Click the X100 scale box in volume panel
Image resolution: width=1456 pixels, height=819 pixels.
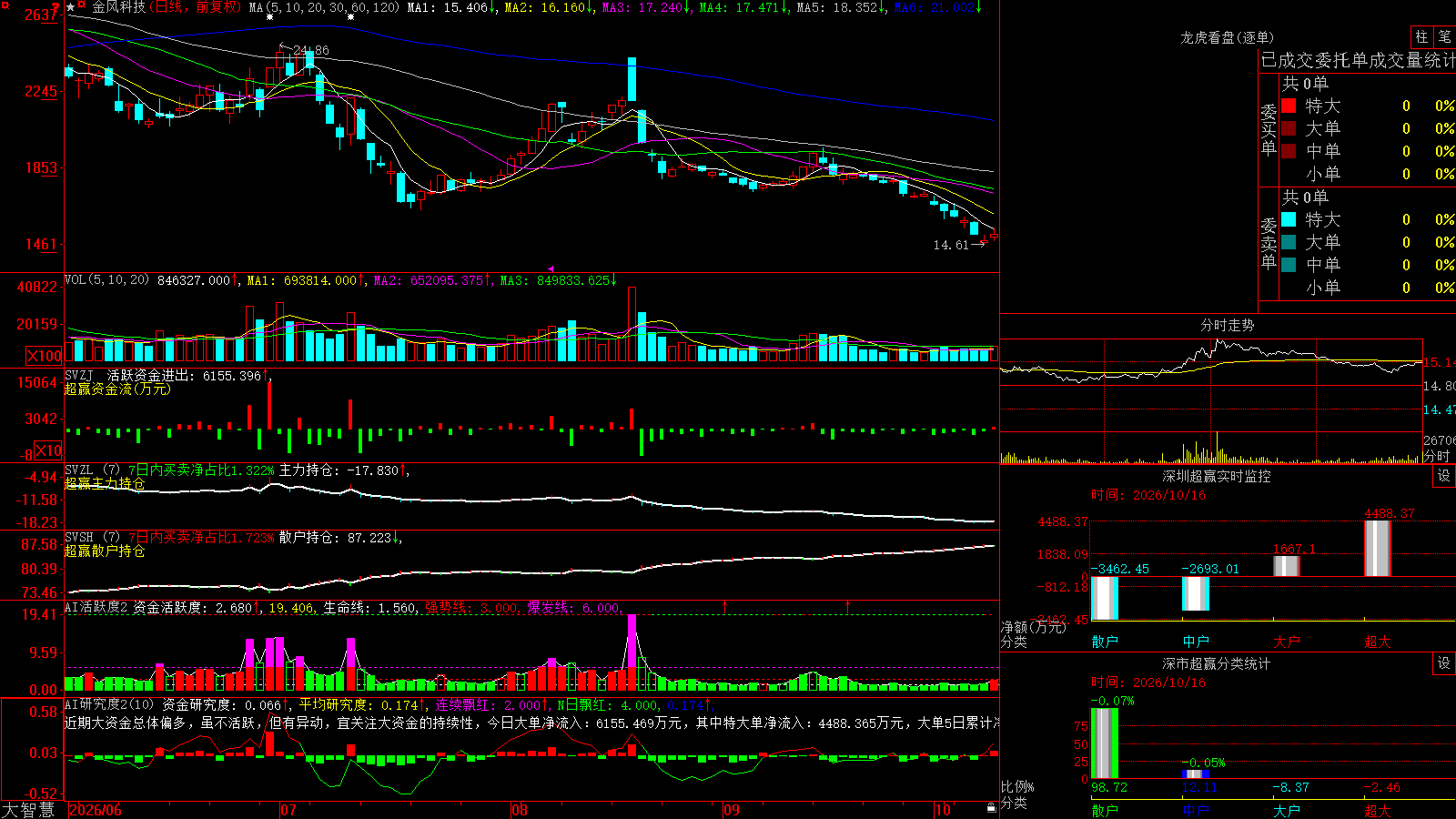[44, 356]
